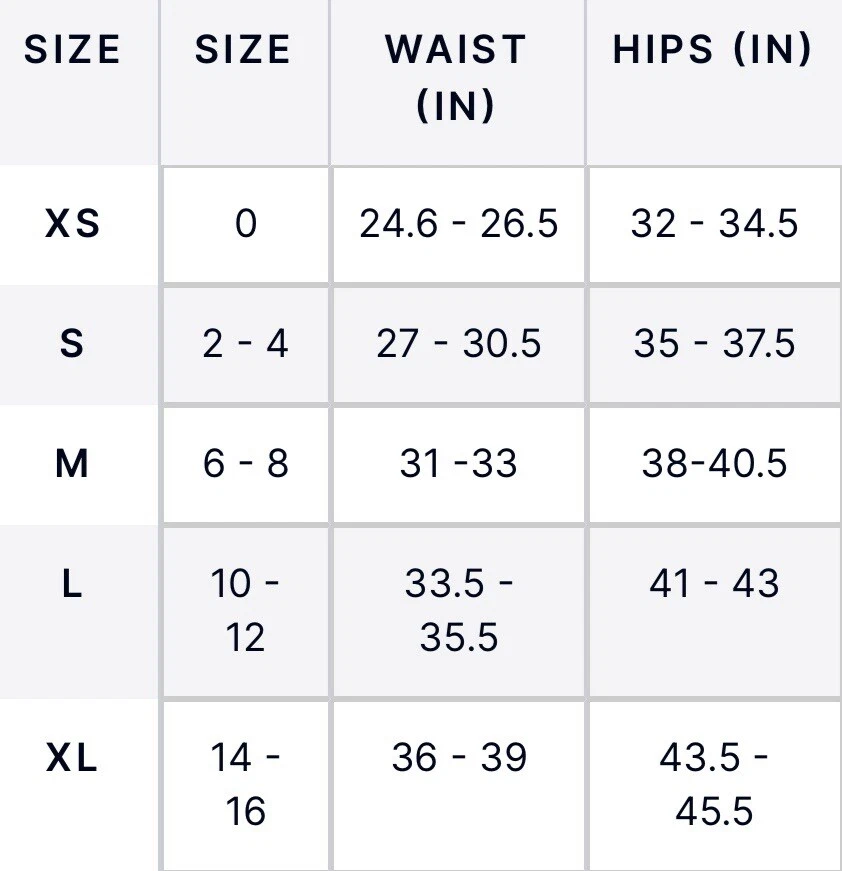
Task: Click hips range 38-40.5
Action: point(714,463)
